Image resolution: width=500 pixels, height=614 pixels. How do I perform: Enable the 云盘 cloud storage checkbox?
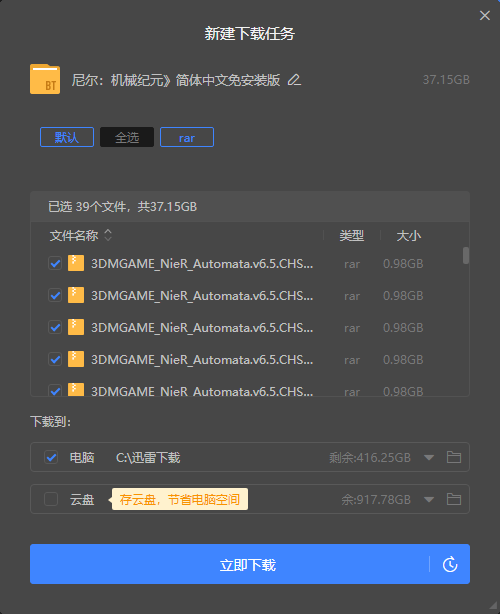point(51,499)
